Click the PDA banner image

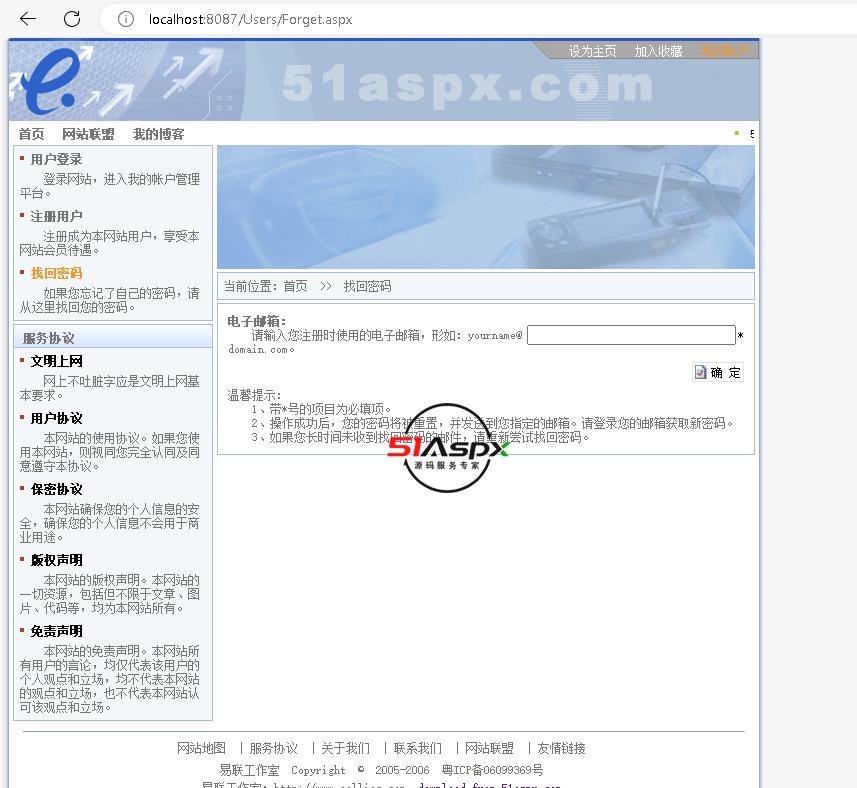(486, 207)
